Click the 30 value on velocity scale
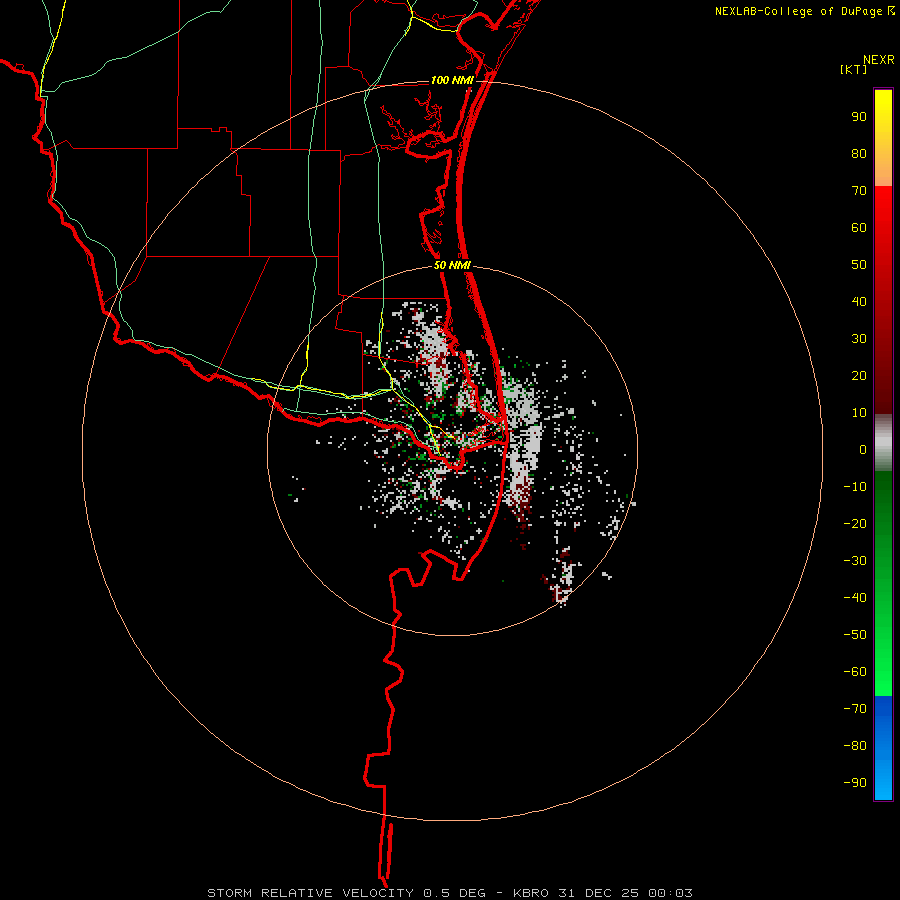 [x=859, y=339]
